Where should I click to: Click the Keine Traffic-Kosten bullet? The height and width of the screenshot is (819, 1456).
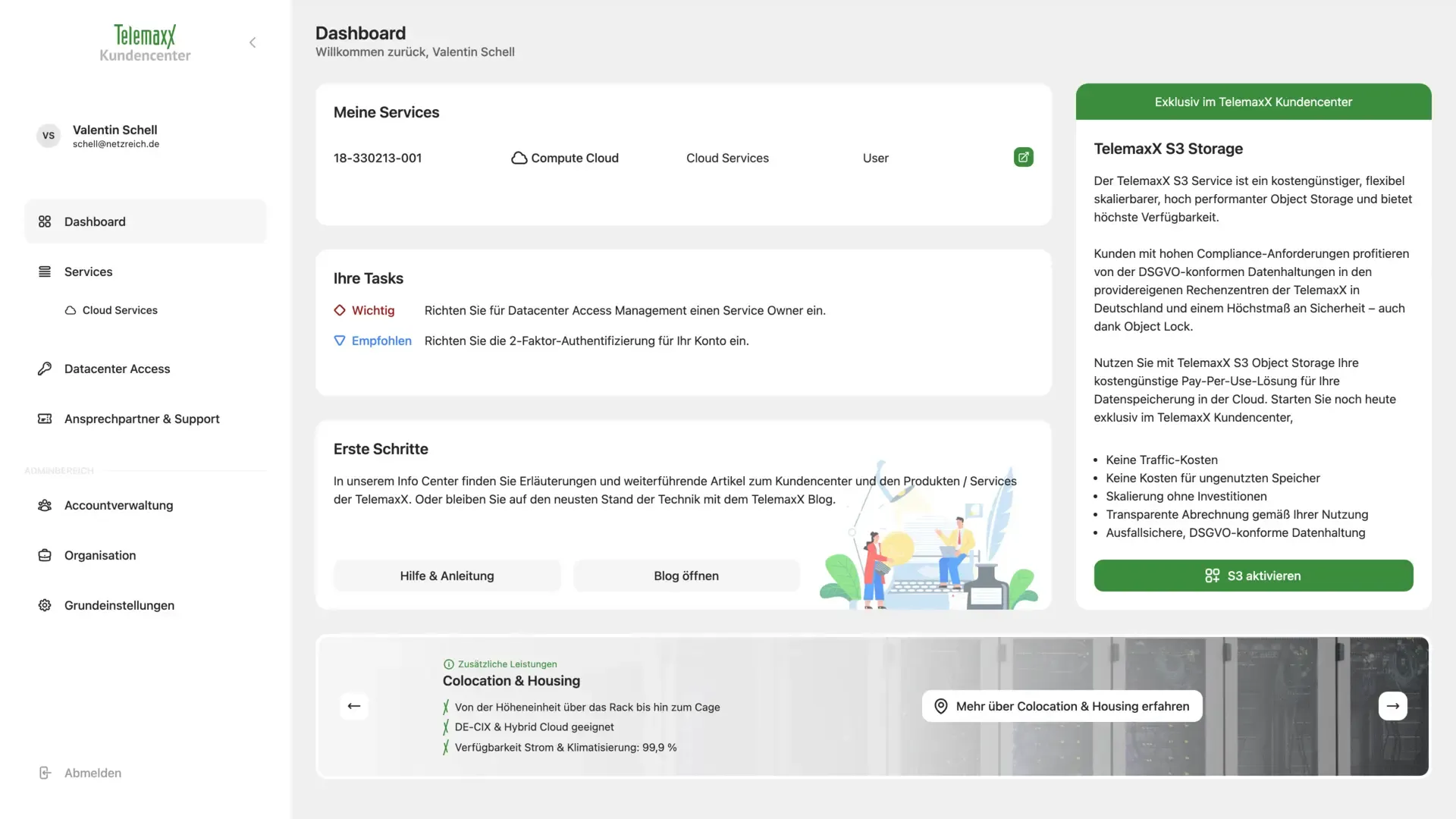pos(1161,460)
